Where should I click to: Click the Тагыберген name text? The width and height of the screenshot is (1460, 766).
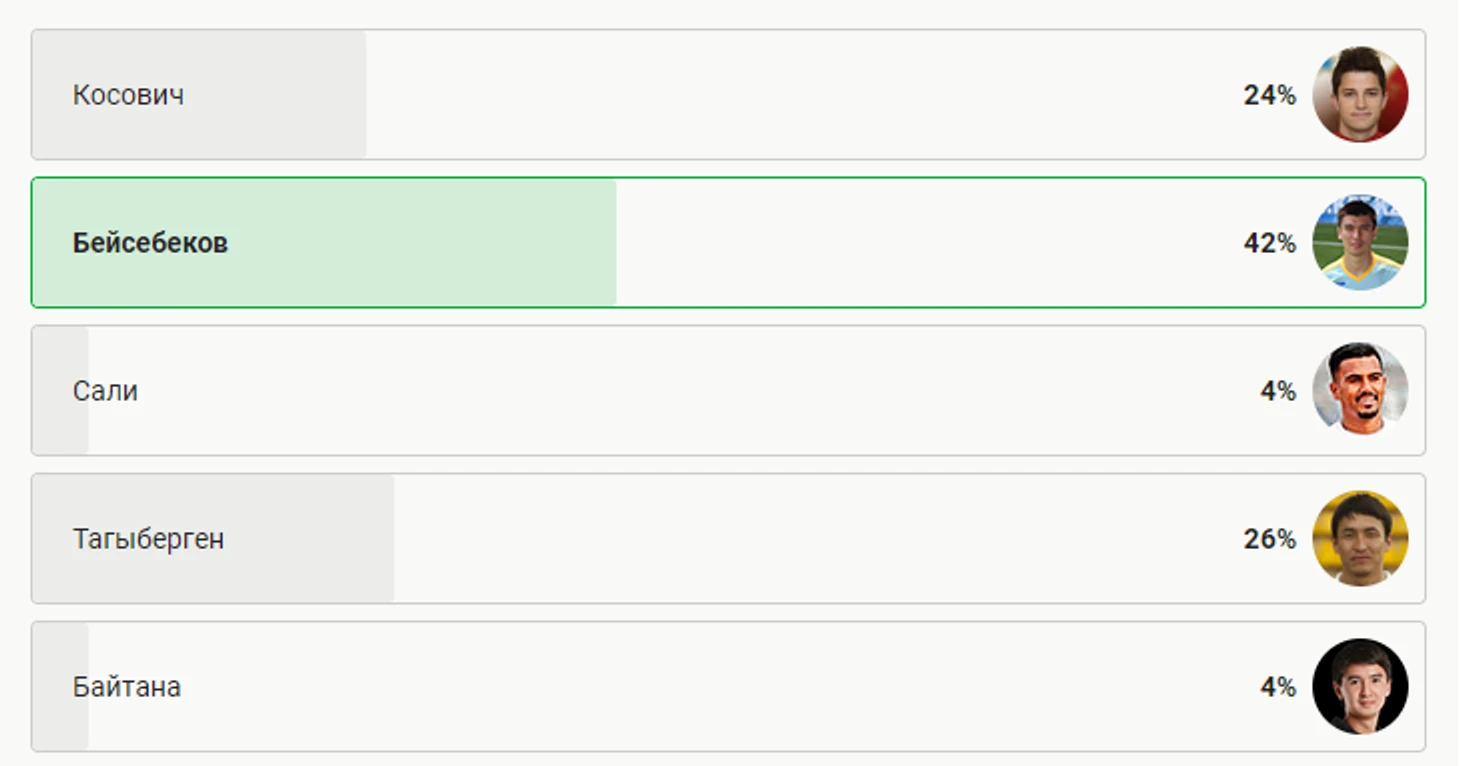(x=148, y=539)
